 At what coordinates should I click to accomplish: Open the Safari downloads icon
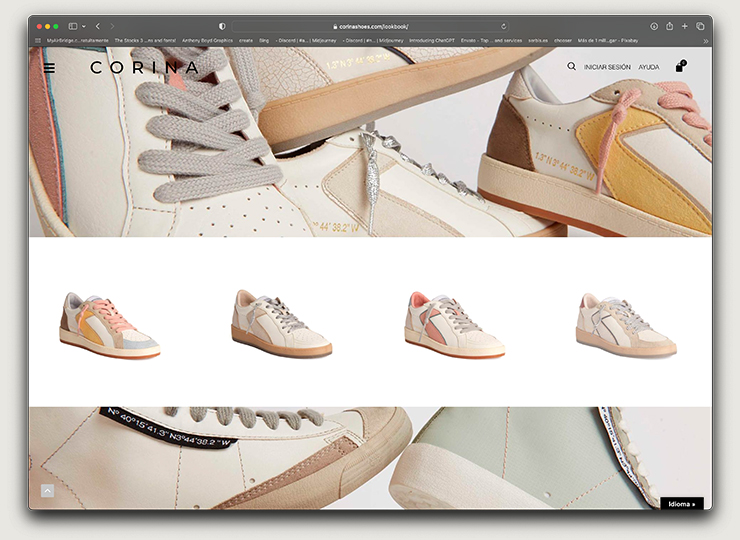tap(654, 26)
